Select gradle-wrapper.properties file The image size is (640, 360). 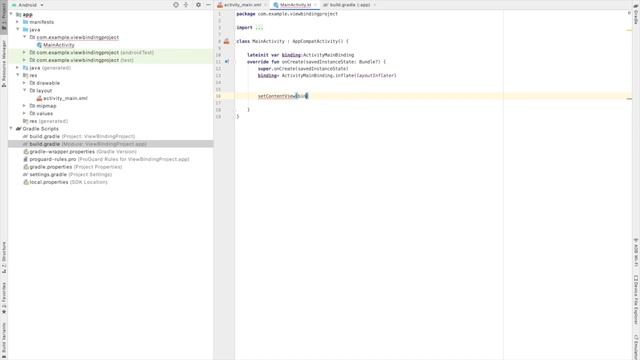click(80, 151)
